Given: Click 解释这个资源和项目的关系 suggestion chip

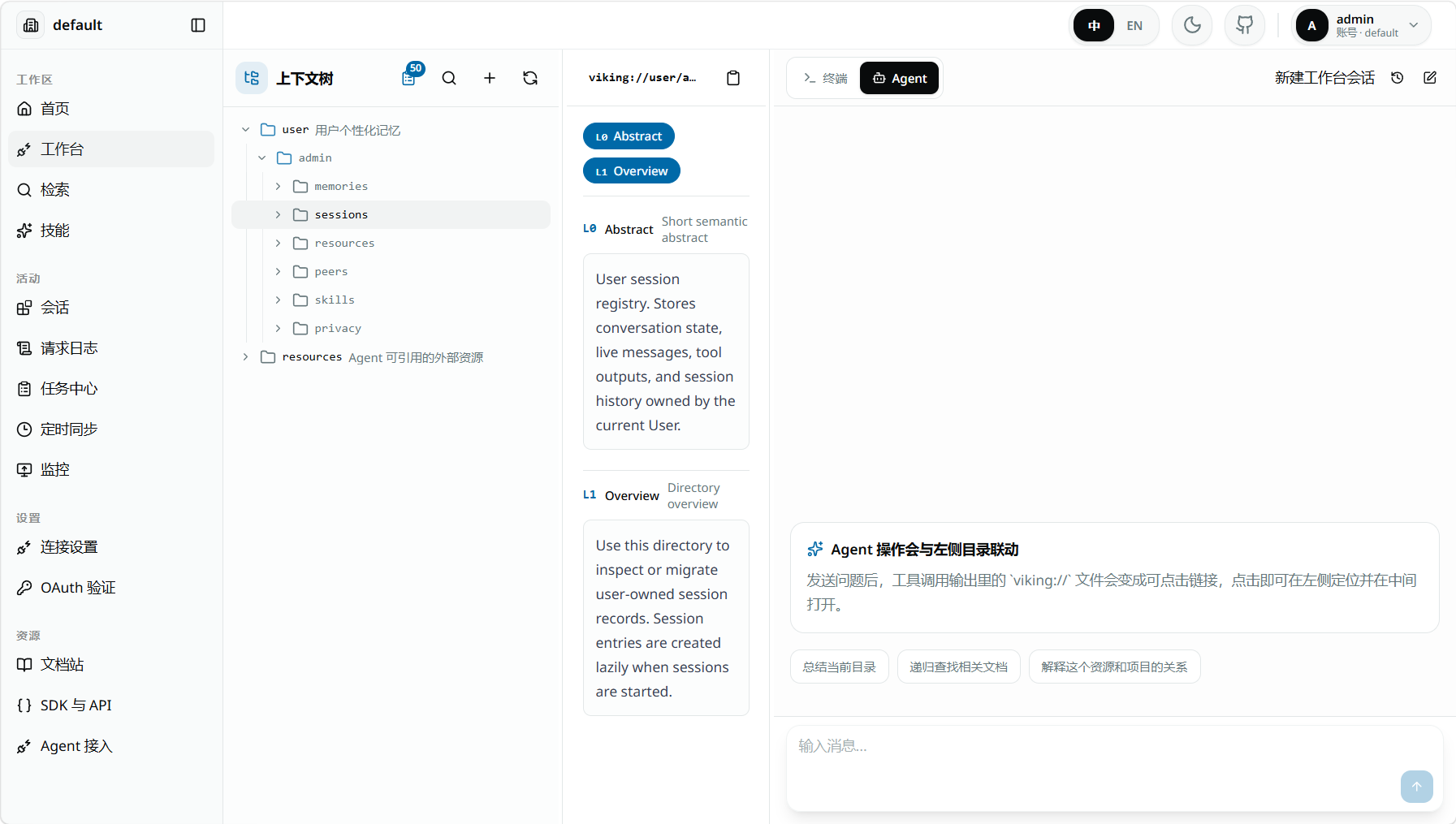Looking at the screenshot, I should coord(1114,667).
